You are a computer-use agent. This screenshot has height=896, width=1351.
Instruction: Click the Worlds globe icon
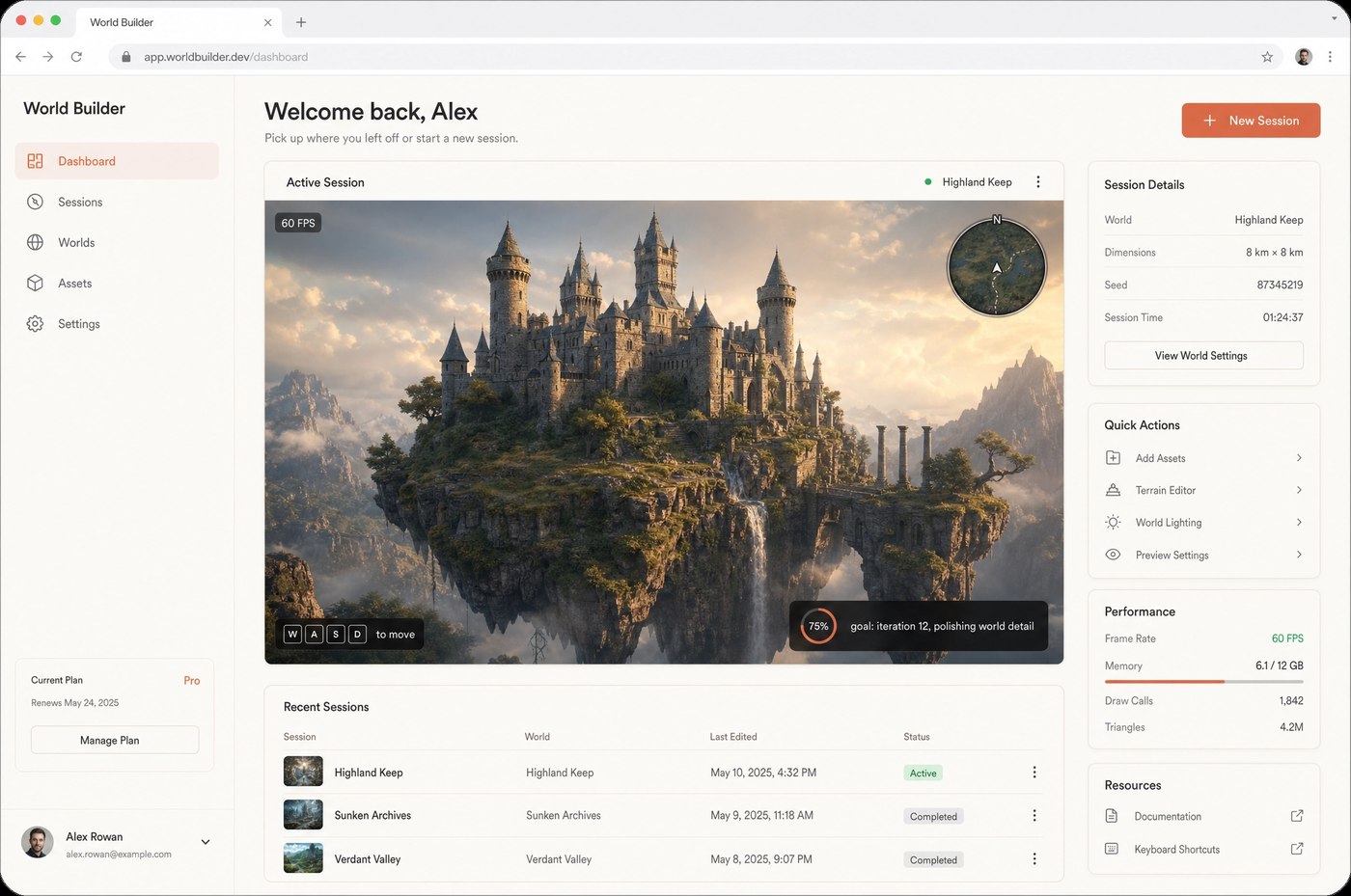point(35,242)
